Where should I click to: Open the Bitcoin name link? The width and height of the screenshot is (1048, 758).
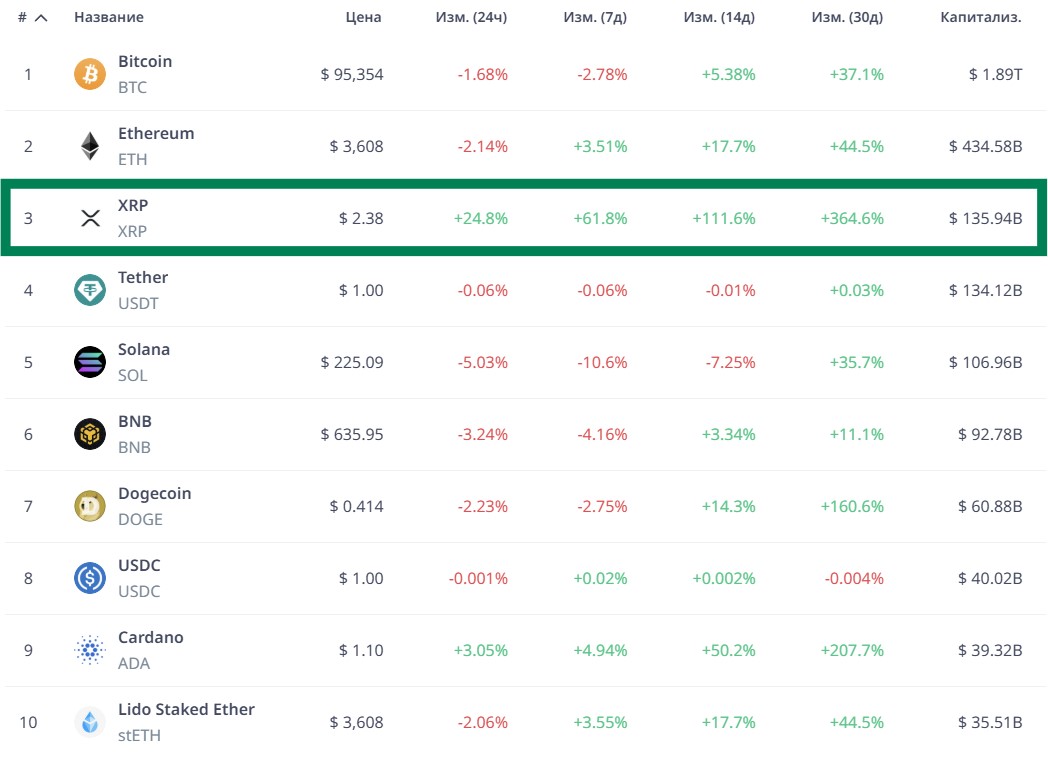tap(145, 62)
